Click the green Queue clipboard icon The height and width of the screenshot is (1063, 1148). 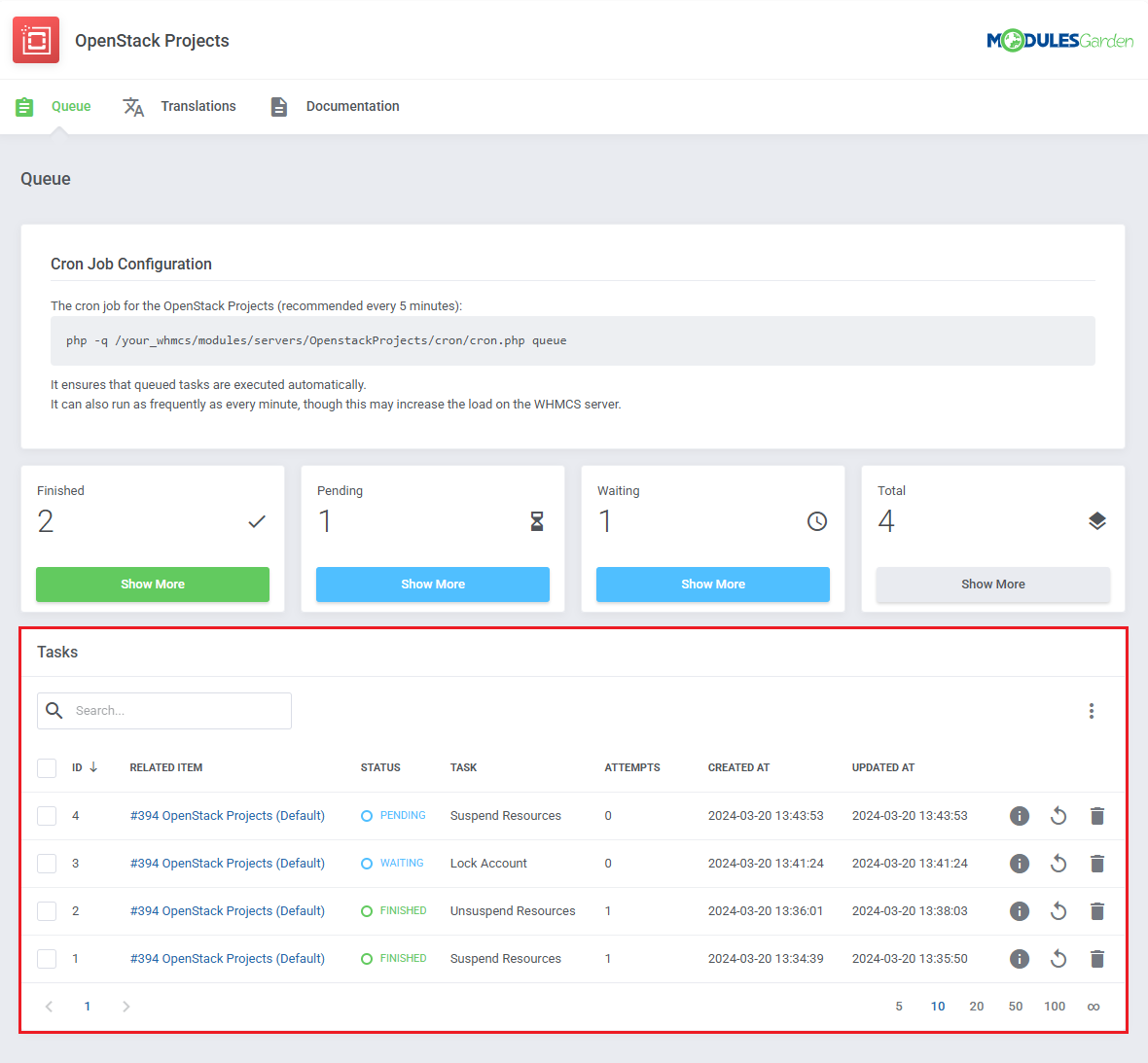[x=24, y=107]
